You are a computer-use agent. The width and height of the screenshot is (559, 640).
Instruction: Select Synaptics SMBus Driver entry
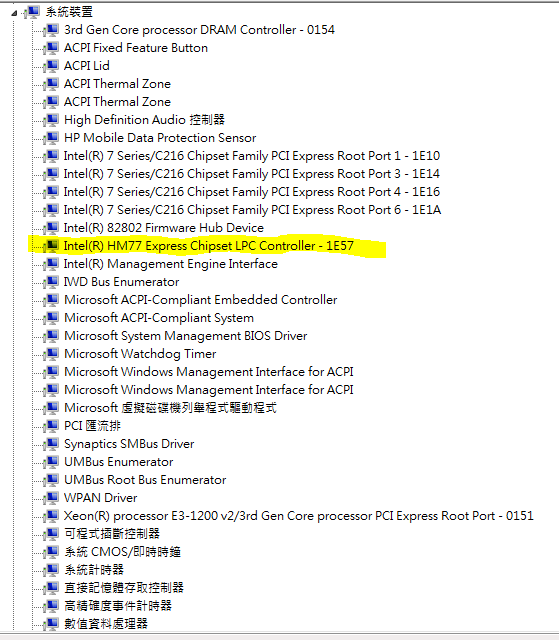(x=129, y=444)
